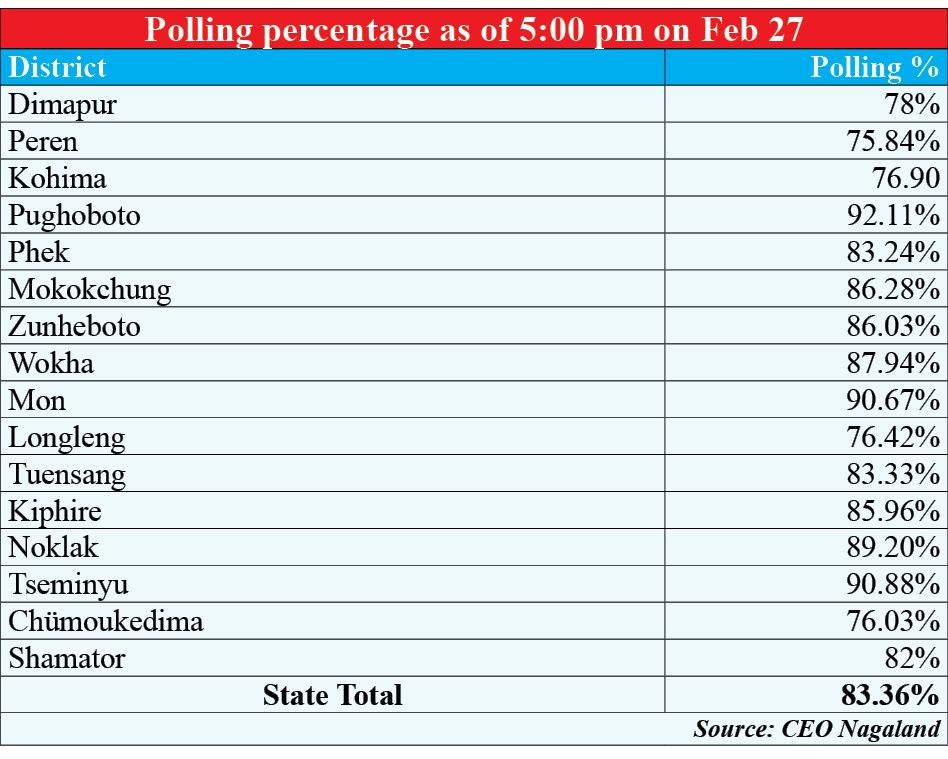Viewport: 948px width, 759px height.
Task: Click the District column header
Action: pos(57,67)
